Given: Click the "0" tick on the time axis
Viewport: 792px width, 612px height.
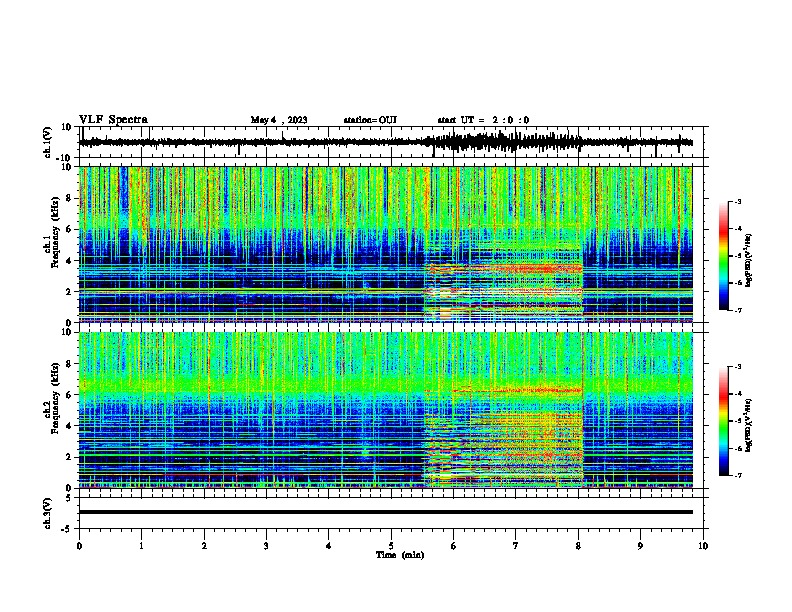Looking at the screenshot, I should [x=79, y=546].
